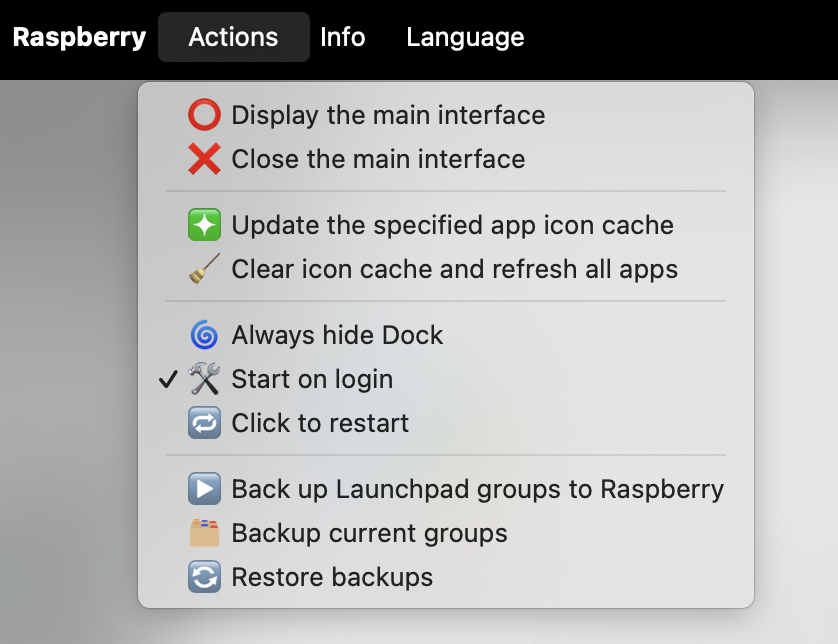Choose Click to restart entry
Screen dimensions: 838x644
(x=320, y=423)
